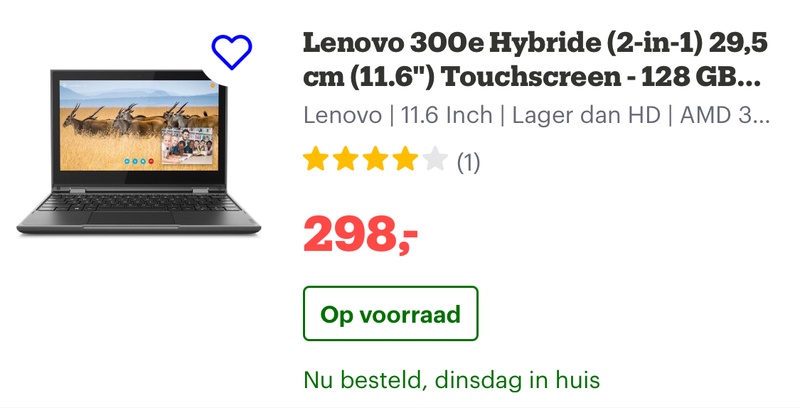Click the laptop touchpad in the product image
The height and width of the screenshot is (408, 800).
coord(132,218)
